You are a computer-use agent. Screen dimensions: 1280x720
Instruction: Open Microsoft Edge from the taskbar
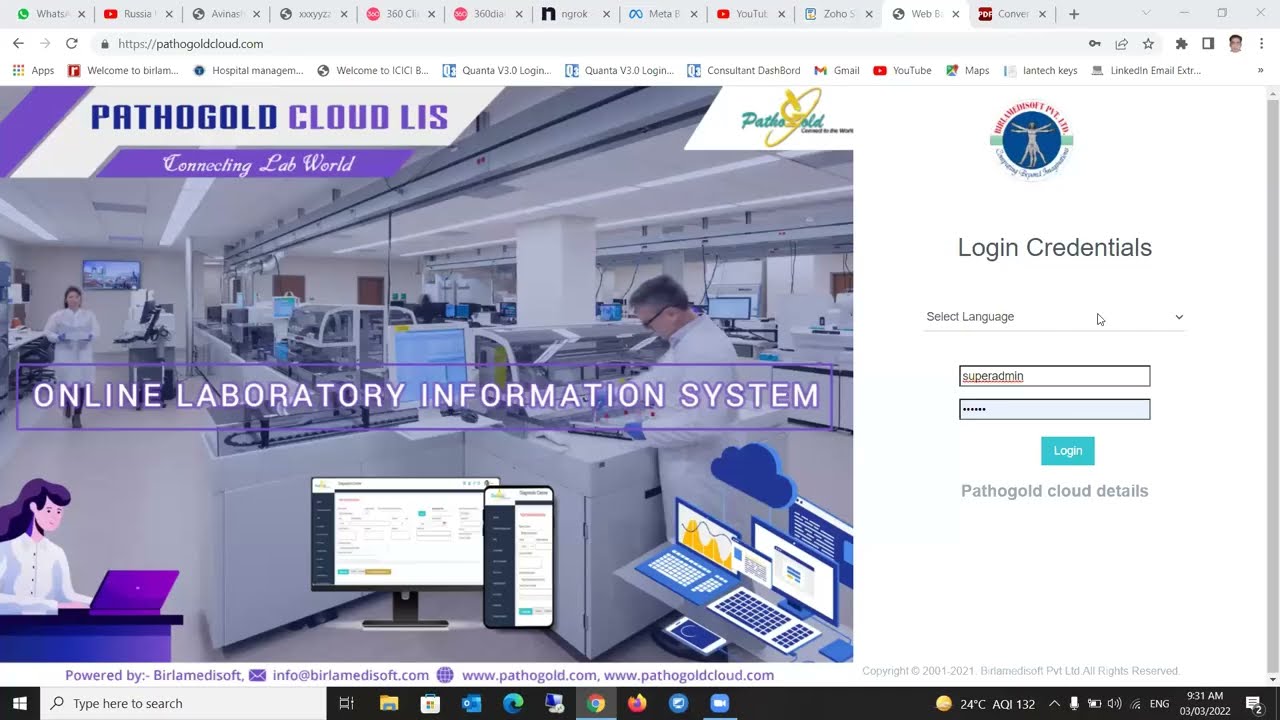click(513, 703)
